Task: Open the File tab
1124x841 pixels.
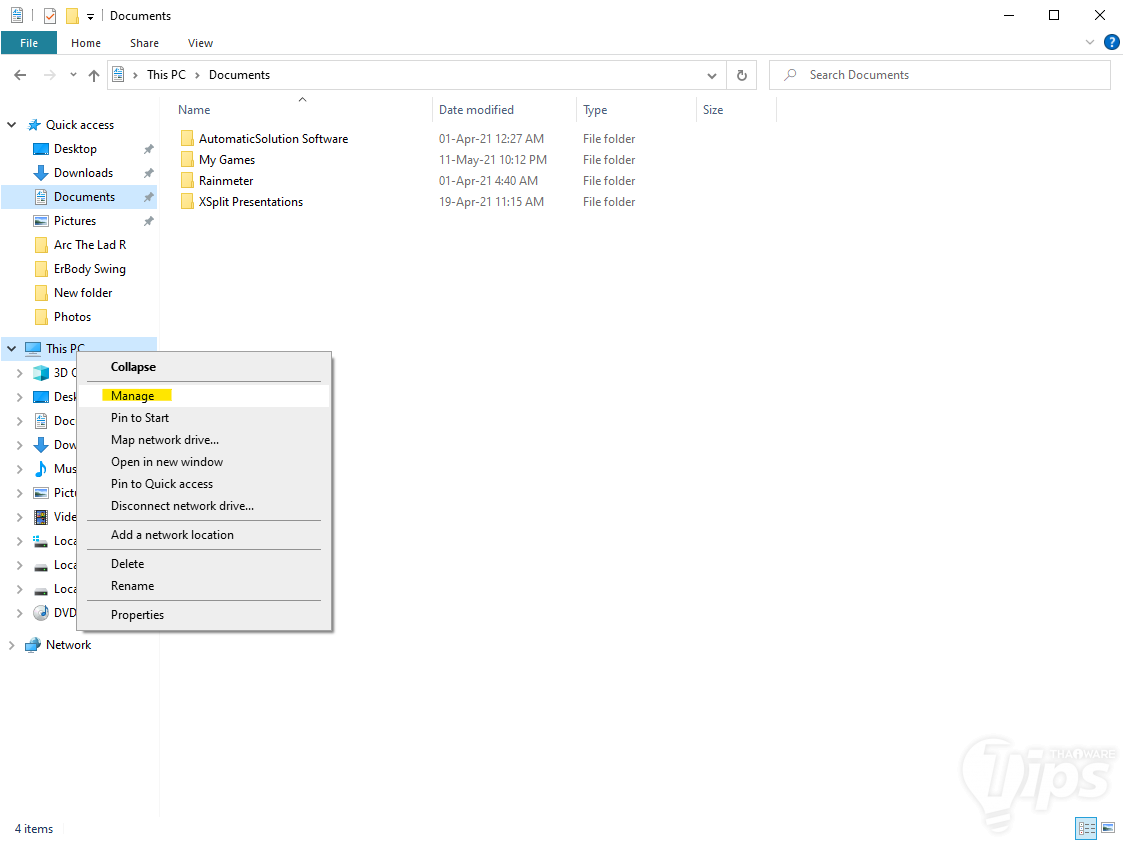Action: 29,43
